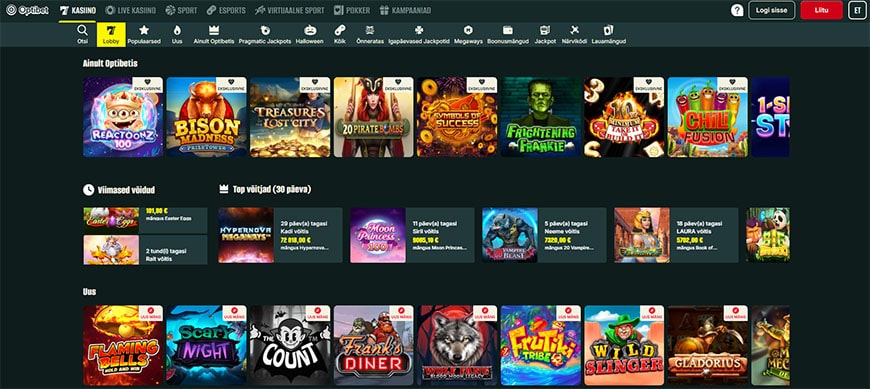Click the 72 018,00 € win amount
The image size is (870, 389).
point(295,240)
